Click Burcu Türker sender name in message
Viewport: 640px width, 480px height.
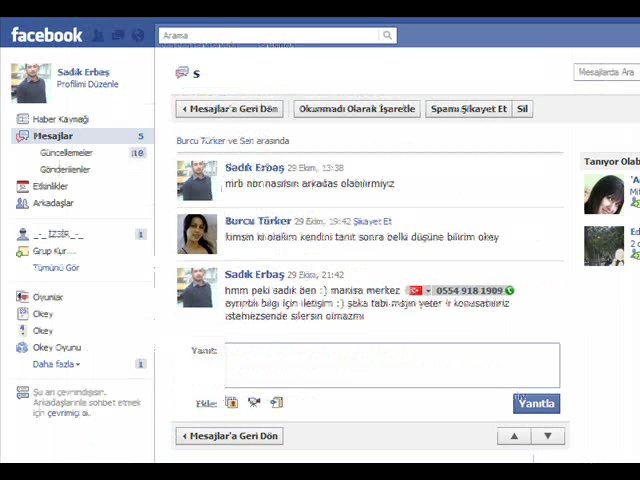(x=258, y=221)
